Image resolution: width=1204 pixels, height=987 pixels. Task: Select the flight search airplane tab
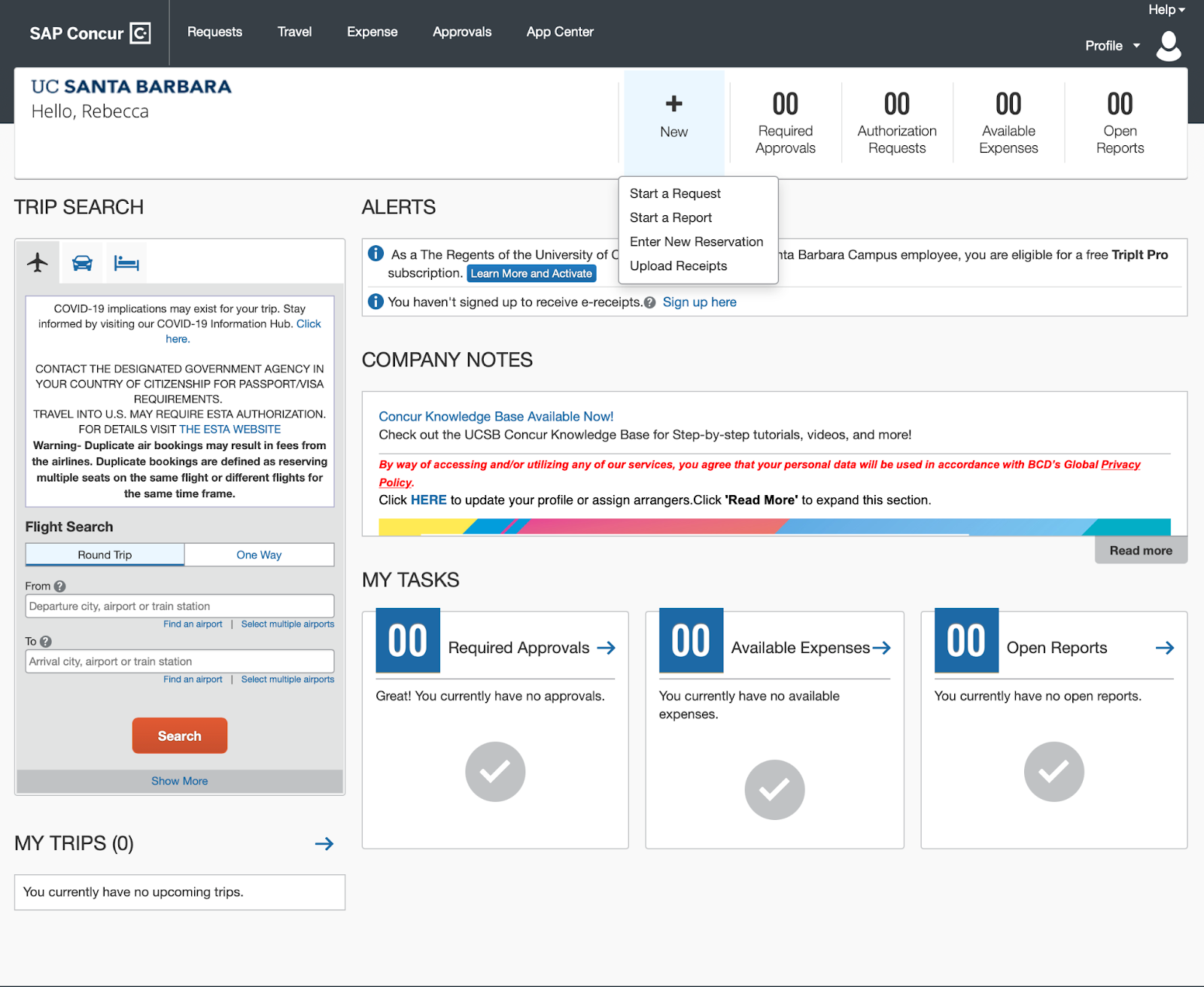(38, 263)
